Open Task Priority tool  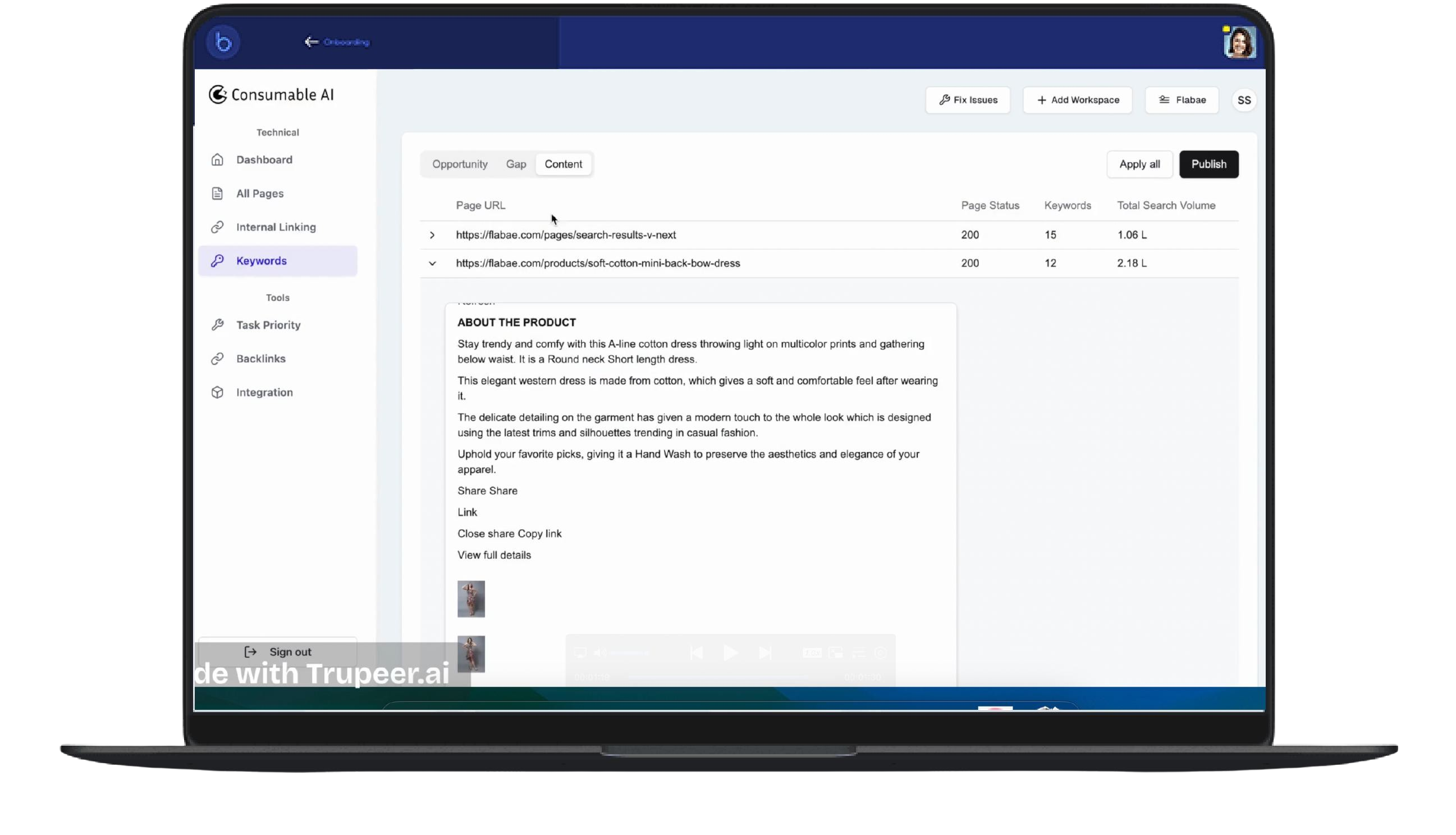(277, 325)
